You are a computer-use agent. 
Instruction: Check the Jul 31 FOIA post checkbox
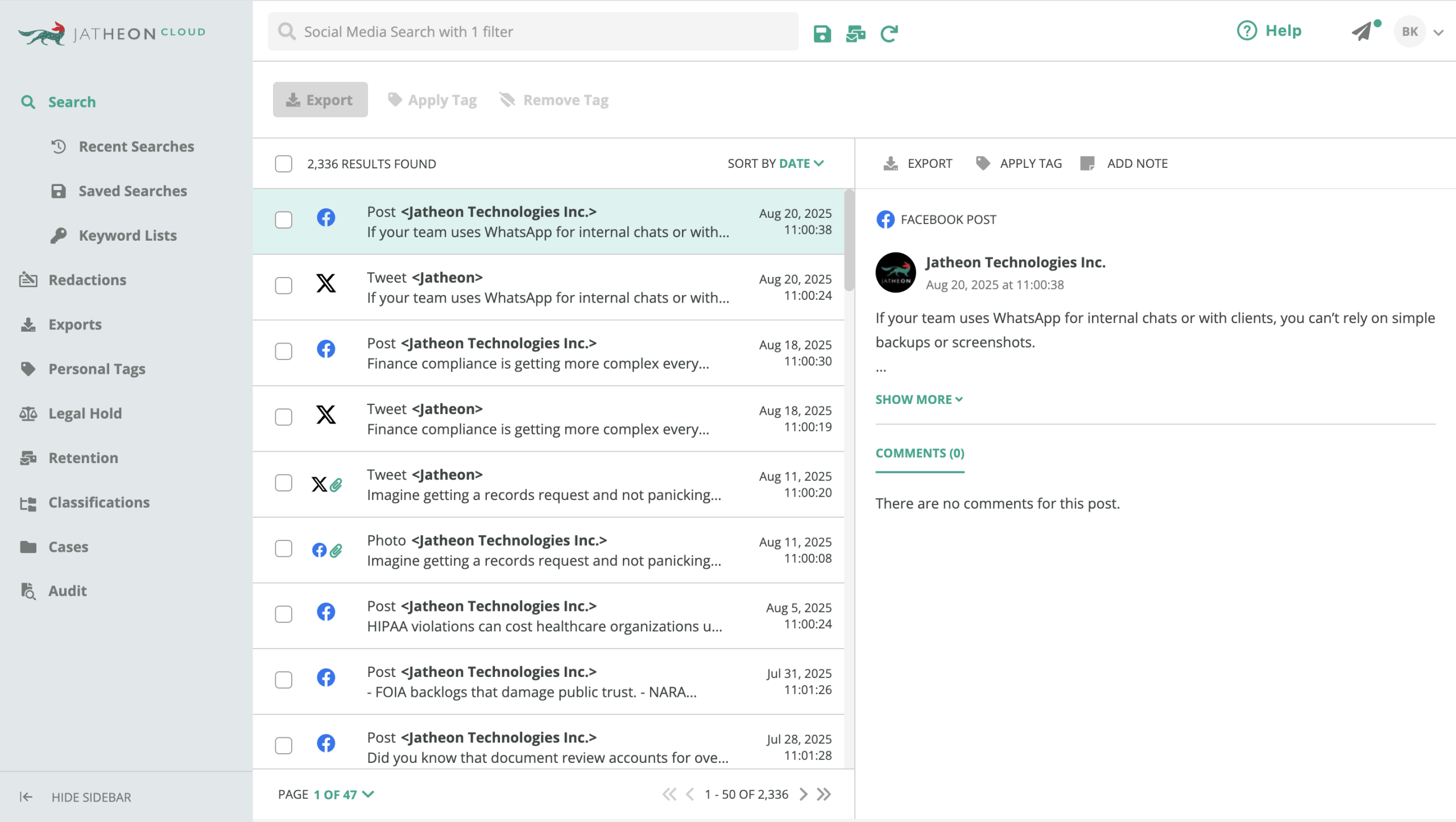click(283, 680)
